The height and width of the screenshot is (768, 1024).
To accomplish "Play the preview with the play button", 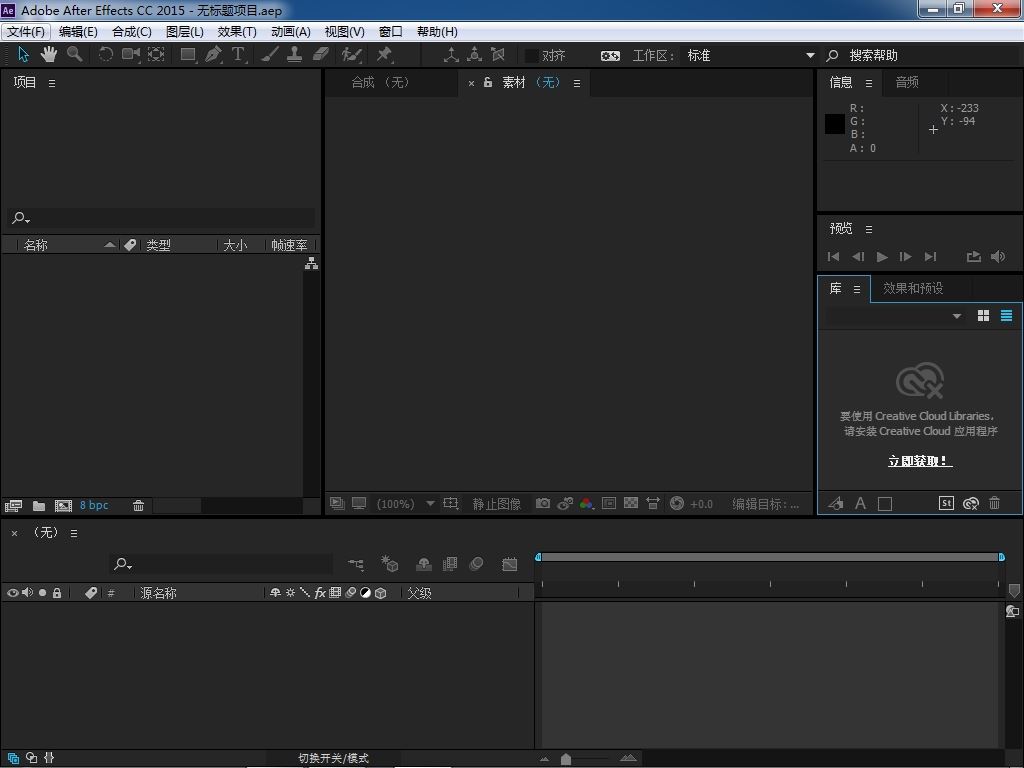I will point(882,257).
